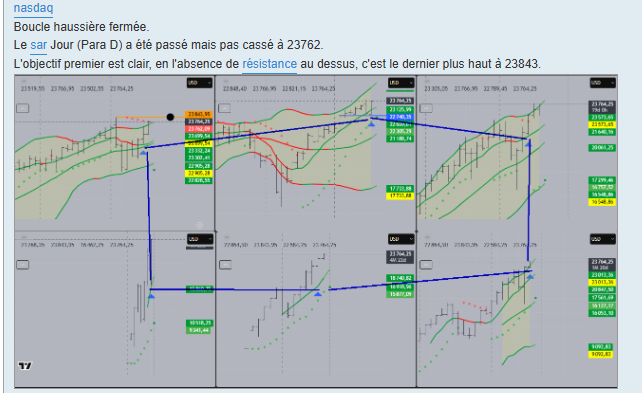The height and width of the screenshot is (393, 642).
Task: Select green 22828,55 price label
Action: pyautogui.click(x=199, y=181)
